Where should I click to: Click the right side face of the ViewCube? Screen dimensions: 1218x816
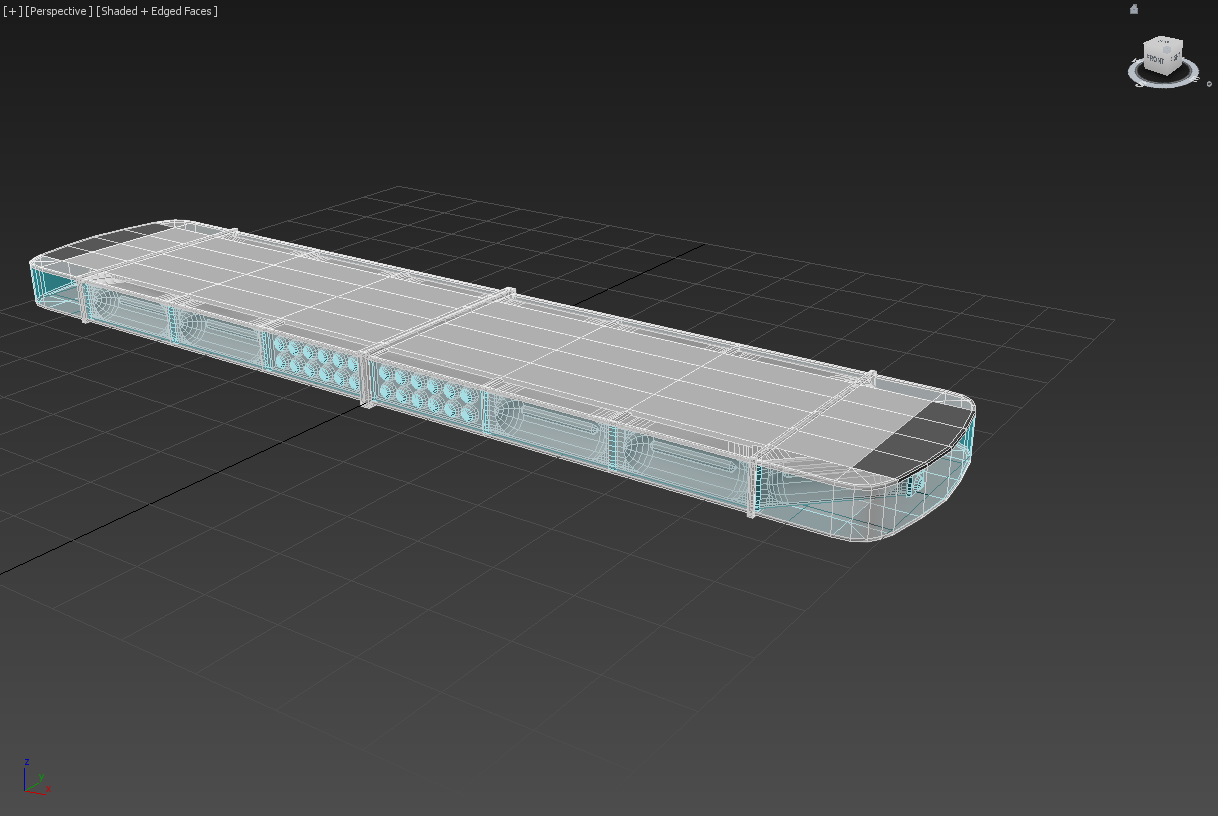[1174, 57]
